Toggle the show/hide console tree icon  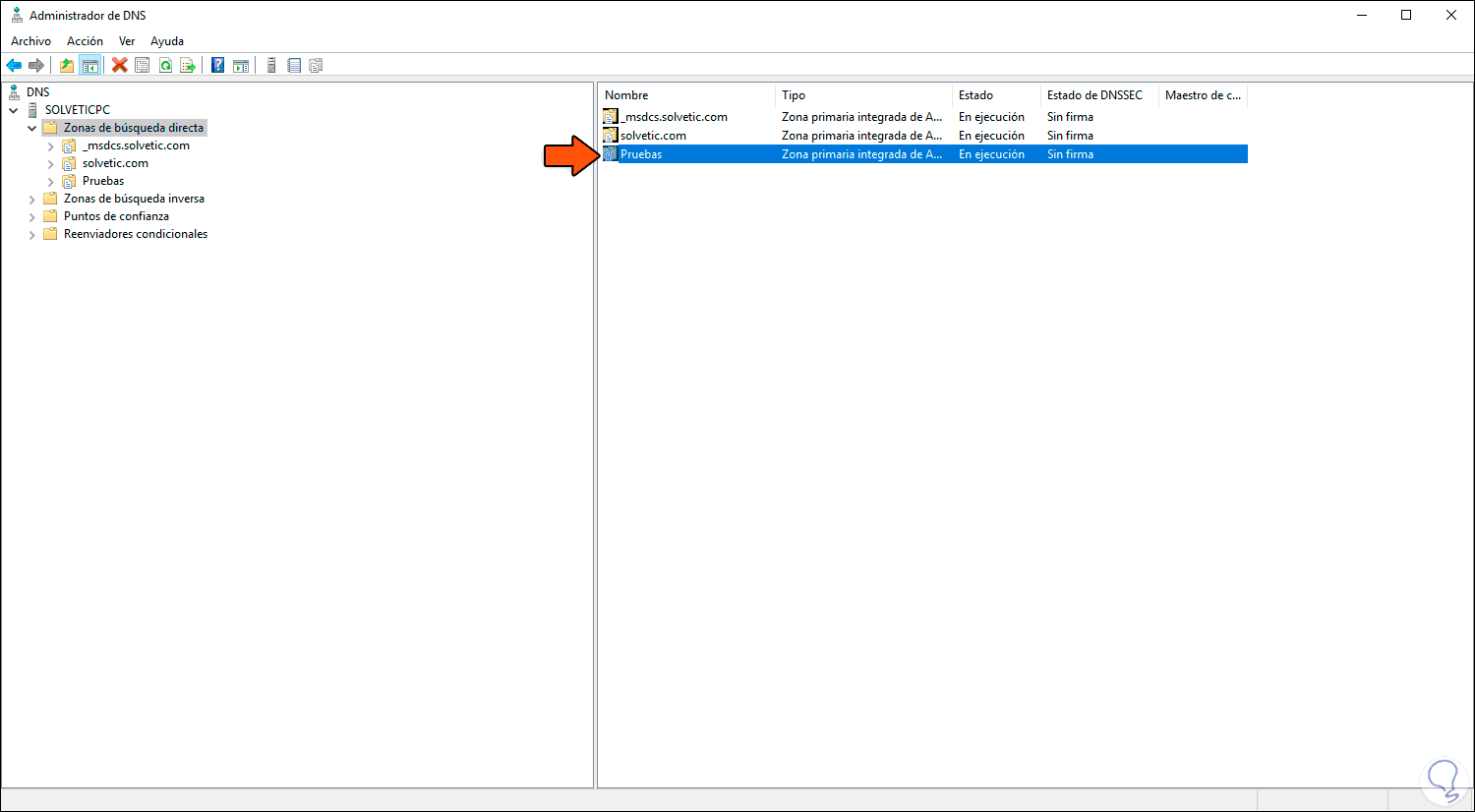point(89,65)
